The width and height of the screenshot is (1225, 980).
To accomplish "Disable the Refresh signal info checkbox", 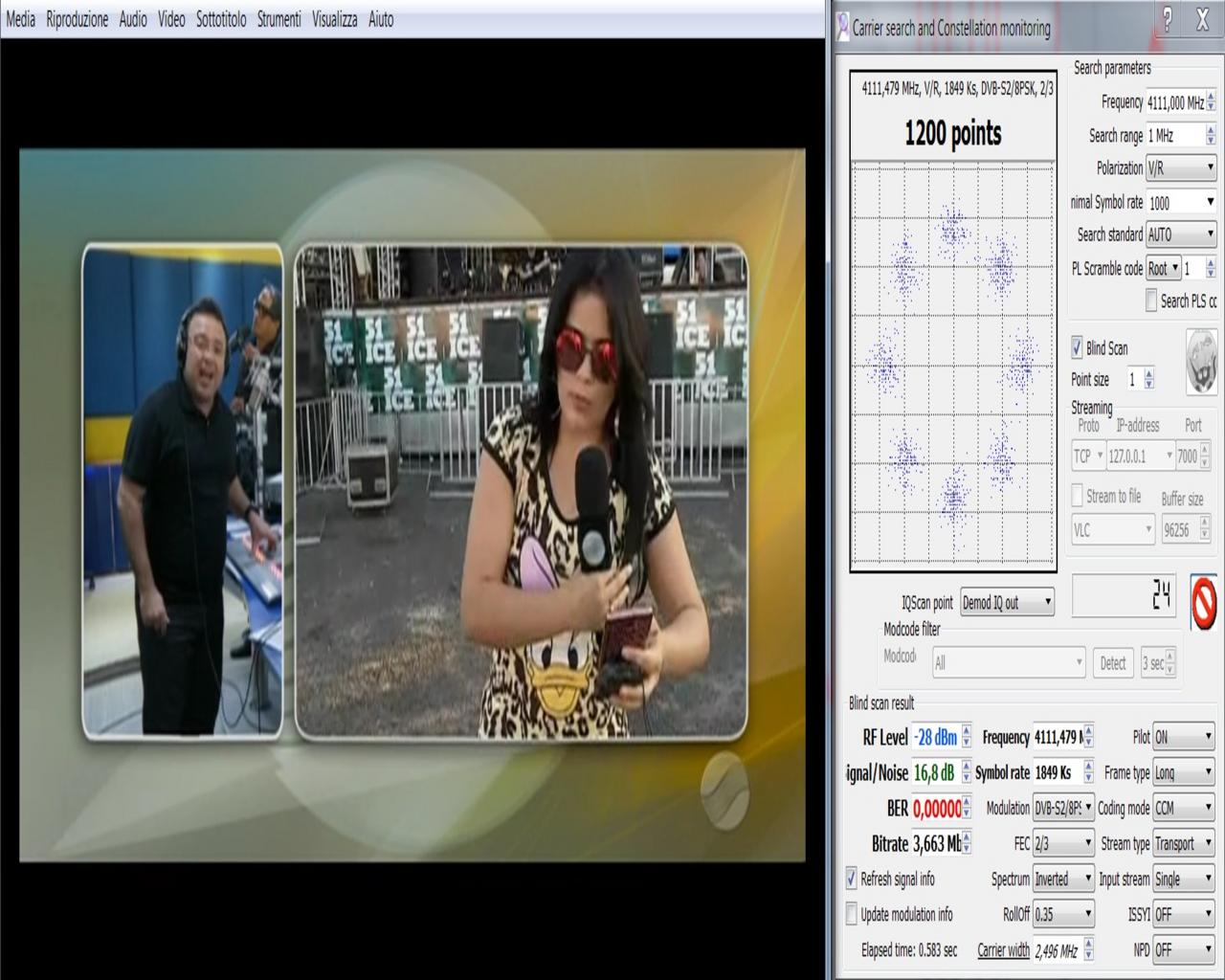I will point(851,878).
